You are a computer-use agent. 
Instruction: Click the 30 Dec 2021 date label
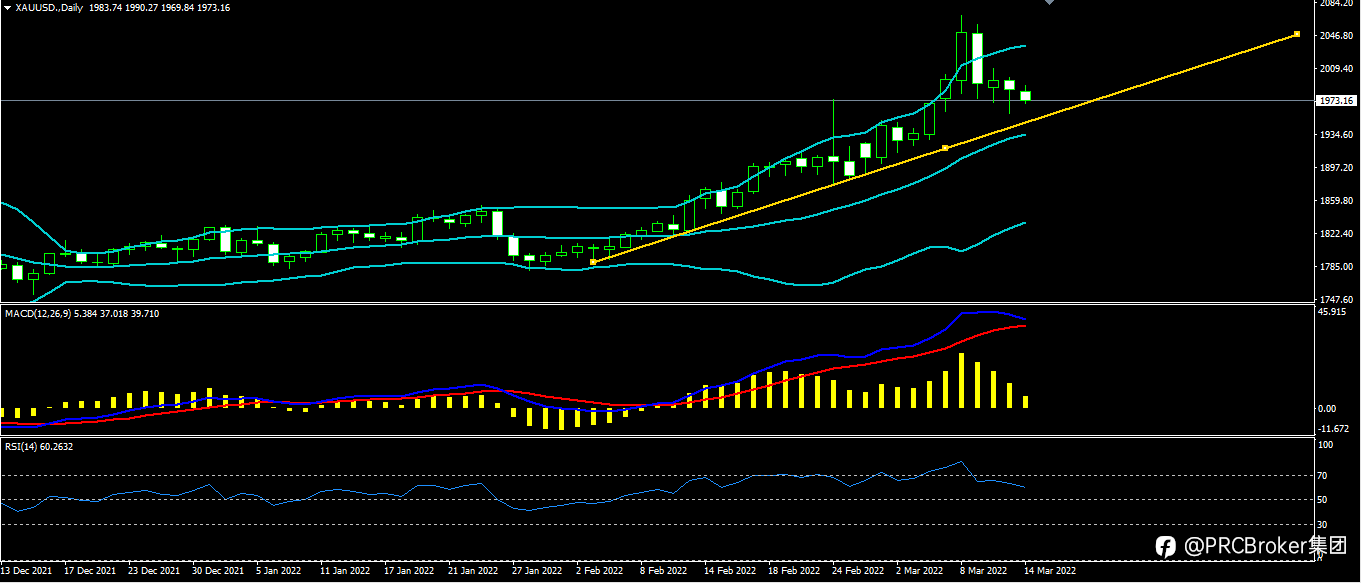point(218,571)
